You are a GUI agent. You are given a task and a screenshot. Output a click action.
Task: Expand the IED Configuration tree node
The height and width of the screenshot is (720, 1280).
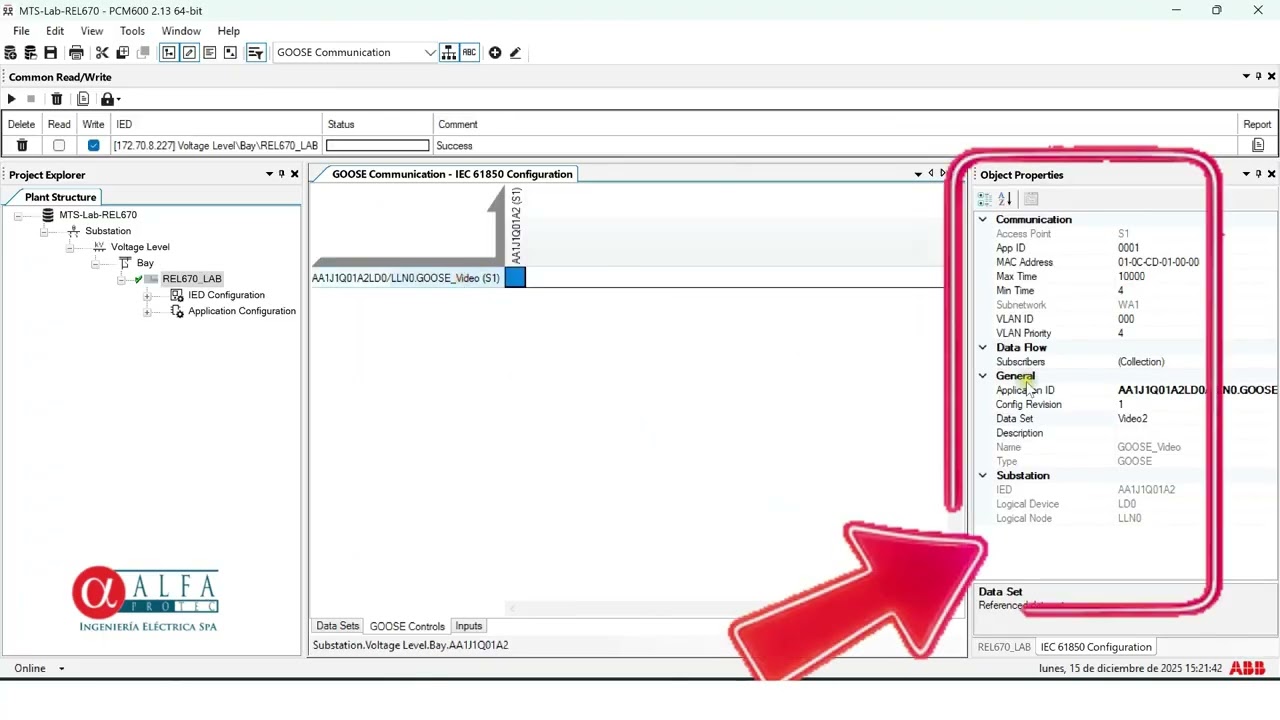[x=147, y=296]
